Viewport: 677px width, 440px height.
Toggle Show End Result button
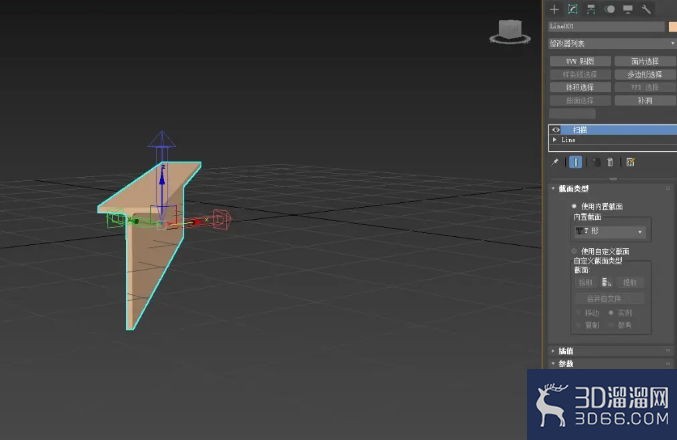(x=576, y=162)
